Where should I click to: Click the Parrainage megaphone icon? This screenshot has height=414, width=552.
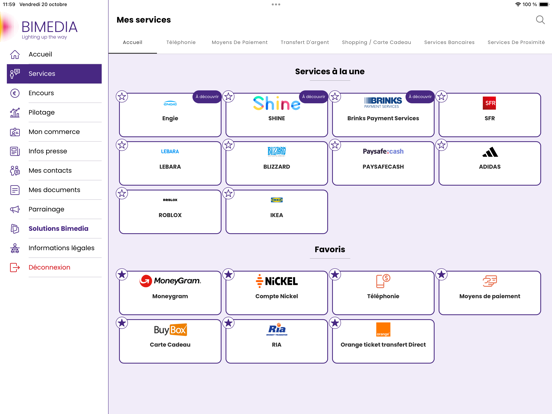coord(15,209)
